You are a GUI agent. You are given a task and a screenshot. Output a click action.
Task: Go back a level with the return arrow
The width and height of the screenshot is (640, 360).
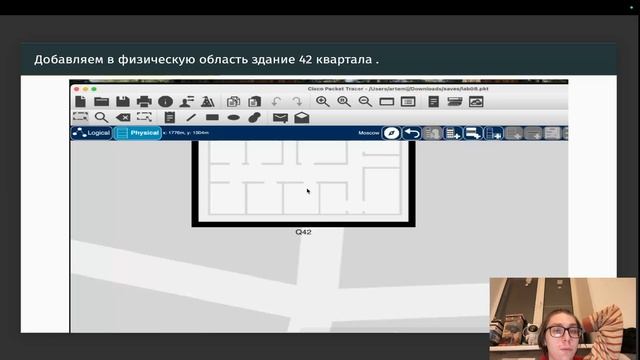tap(412, 133)
